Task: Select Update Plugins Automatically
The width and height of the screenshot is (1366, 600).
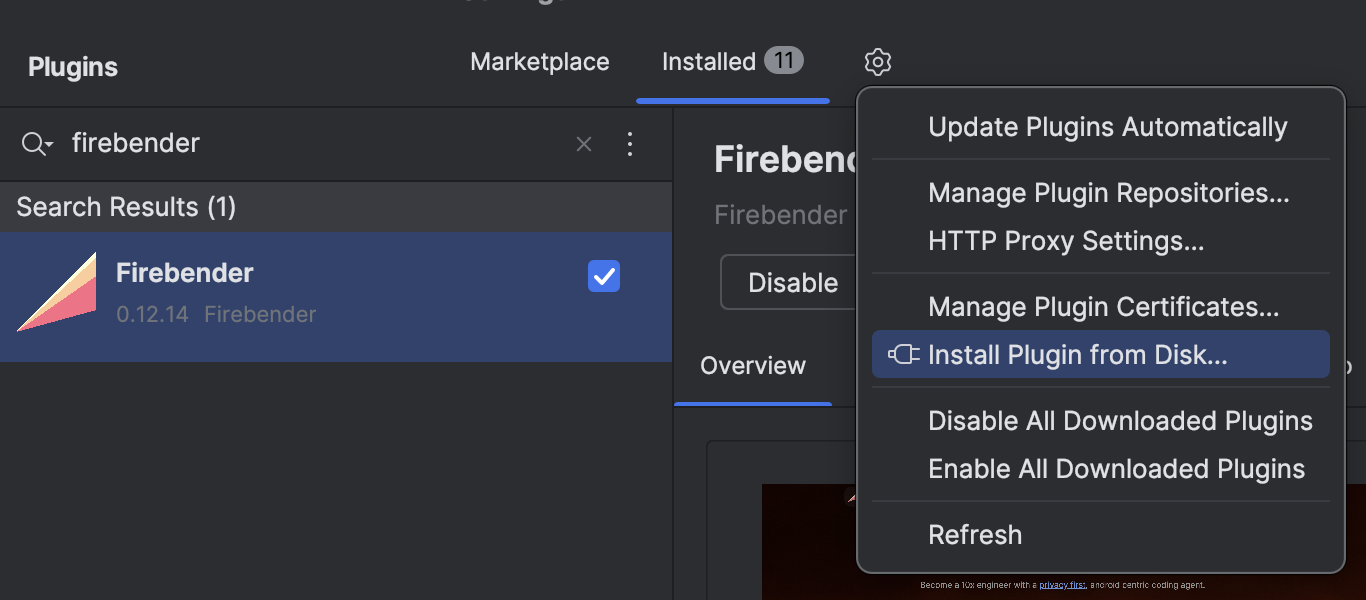Action: pyautogui.click(x=1107, y=126)
